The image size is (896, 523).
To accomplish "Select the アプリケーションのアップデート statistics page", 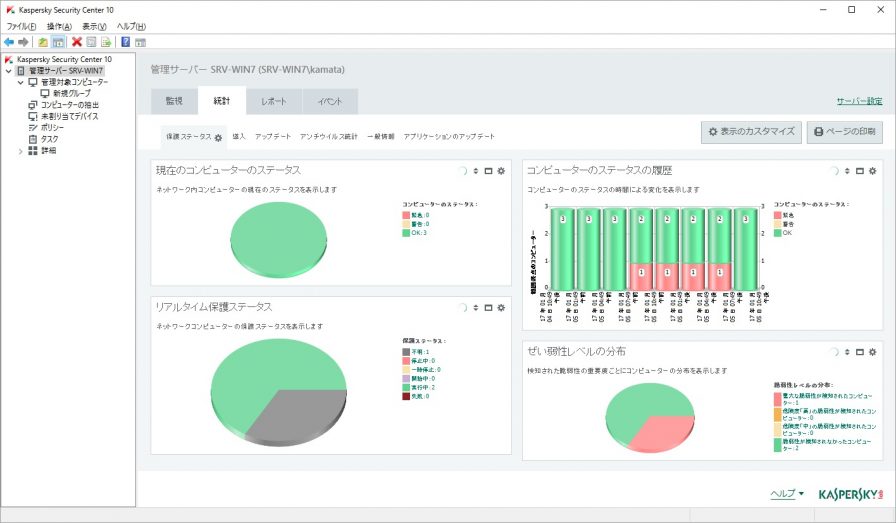I will [449, 137].
